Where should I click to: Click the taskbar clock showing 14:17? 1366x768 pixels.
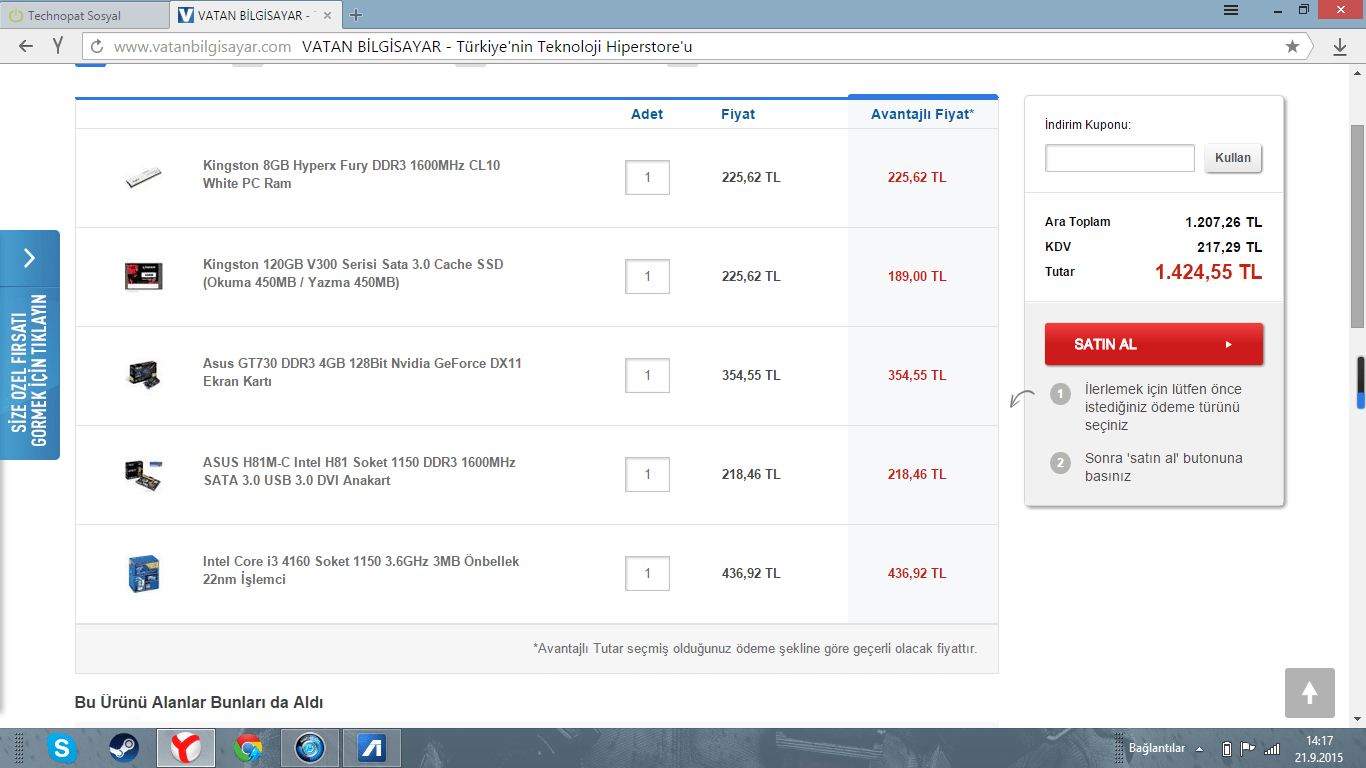pos(1319,741)
